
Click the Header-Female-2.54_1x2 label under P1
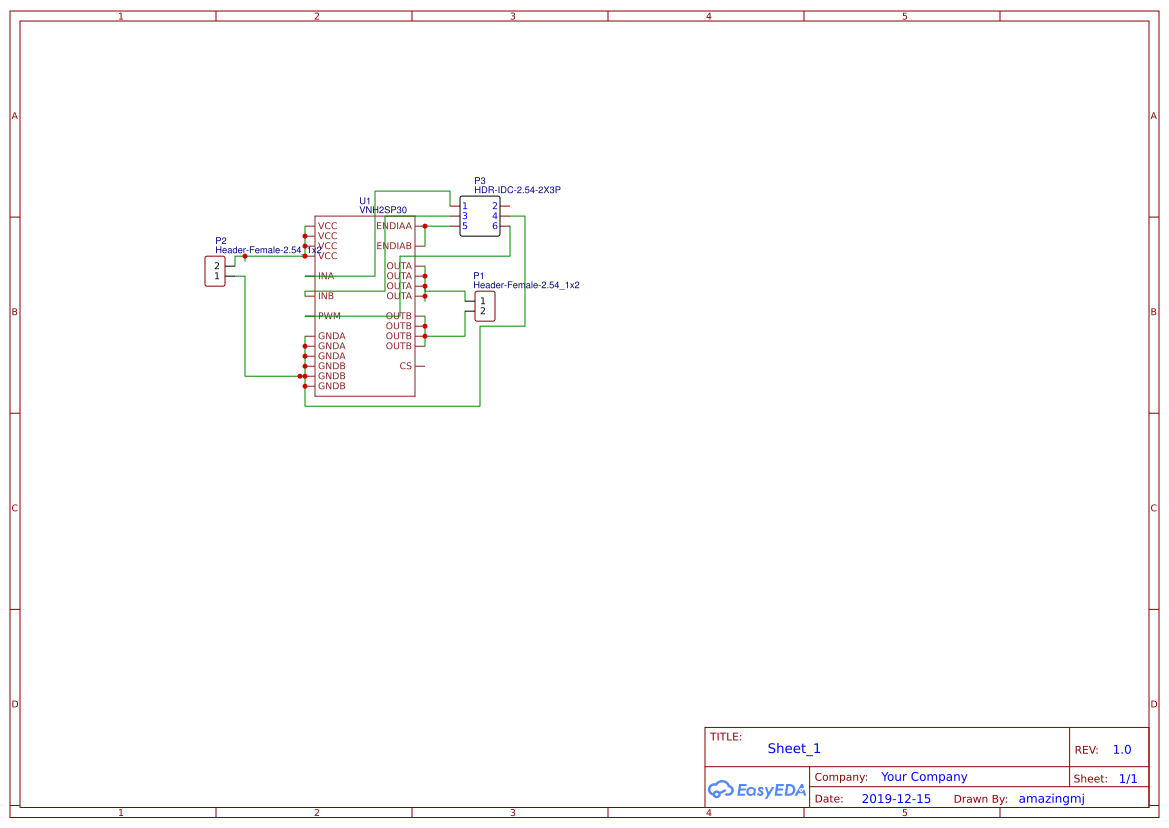pos(526,285)
